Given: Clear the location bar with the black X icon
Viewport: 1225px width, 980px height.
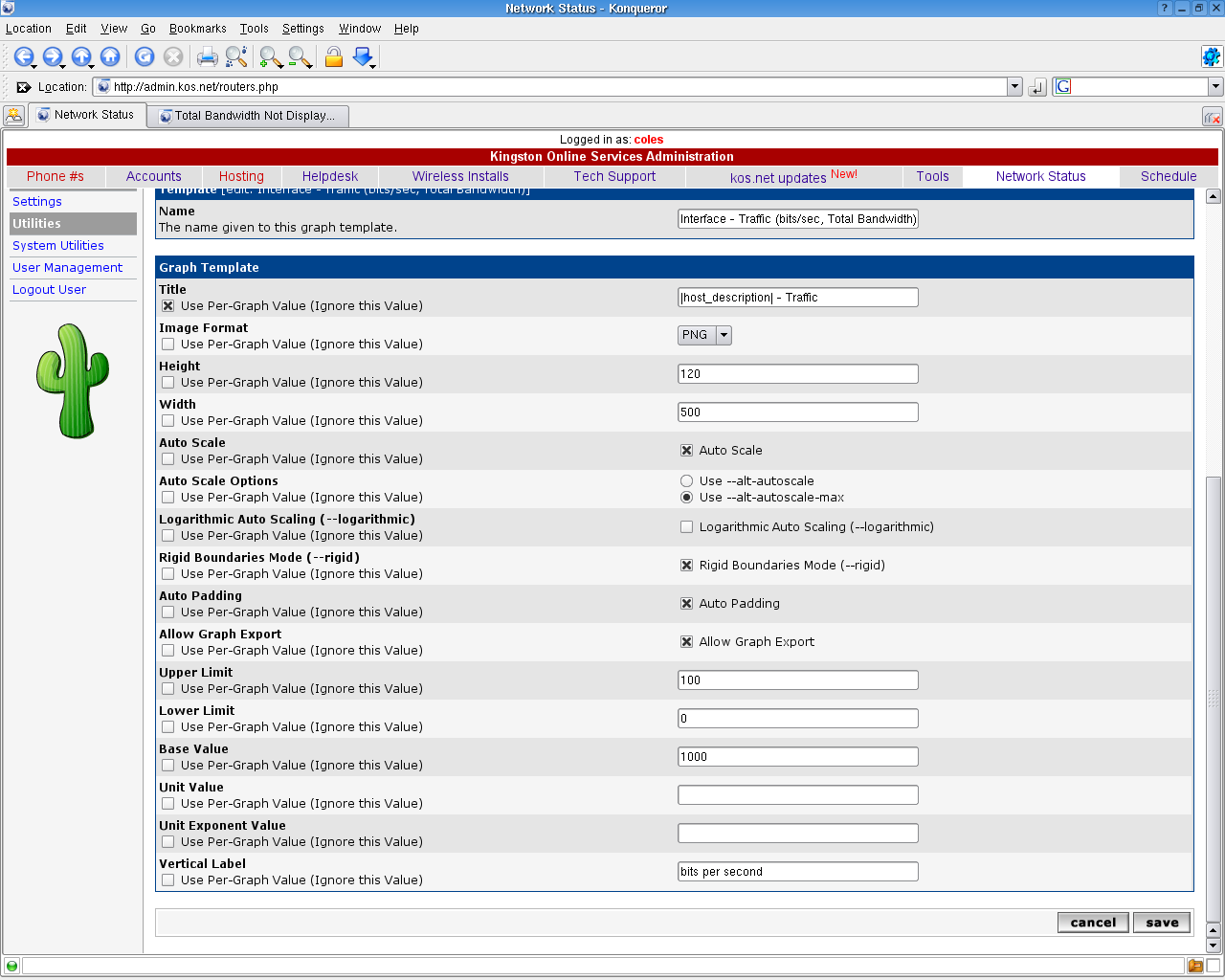Looking at the screenshot, I should pos(24,87).
